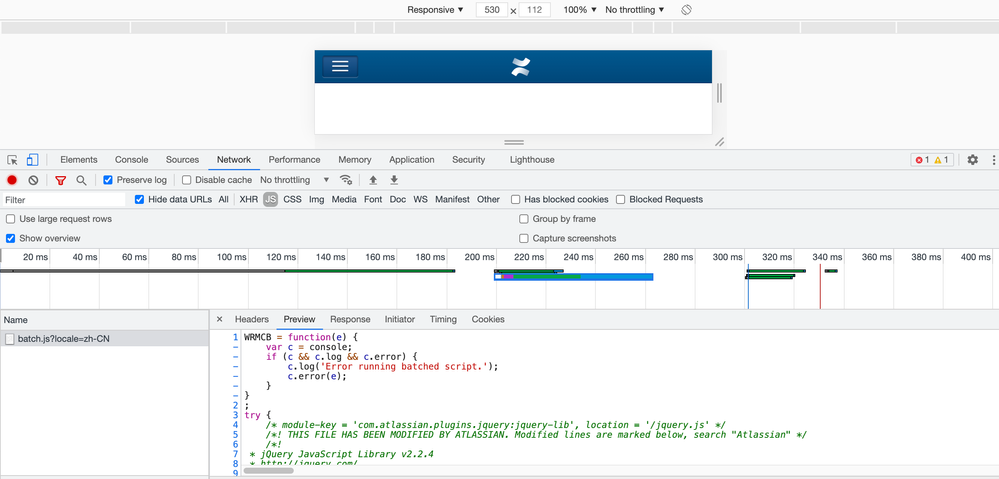
Task: Switch to the Elements tab
Action: [79, 160]
